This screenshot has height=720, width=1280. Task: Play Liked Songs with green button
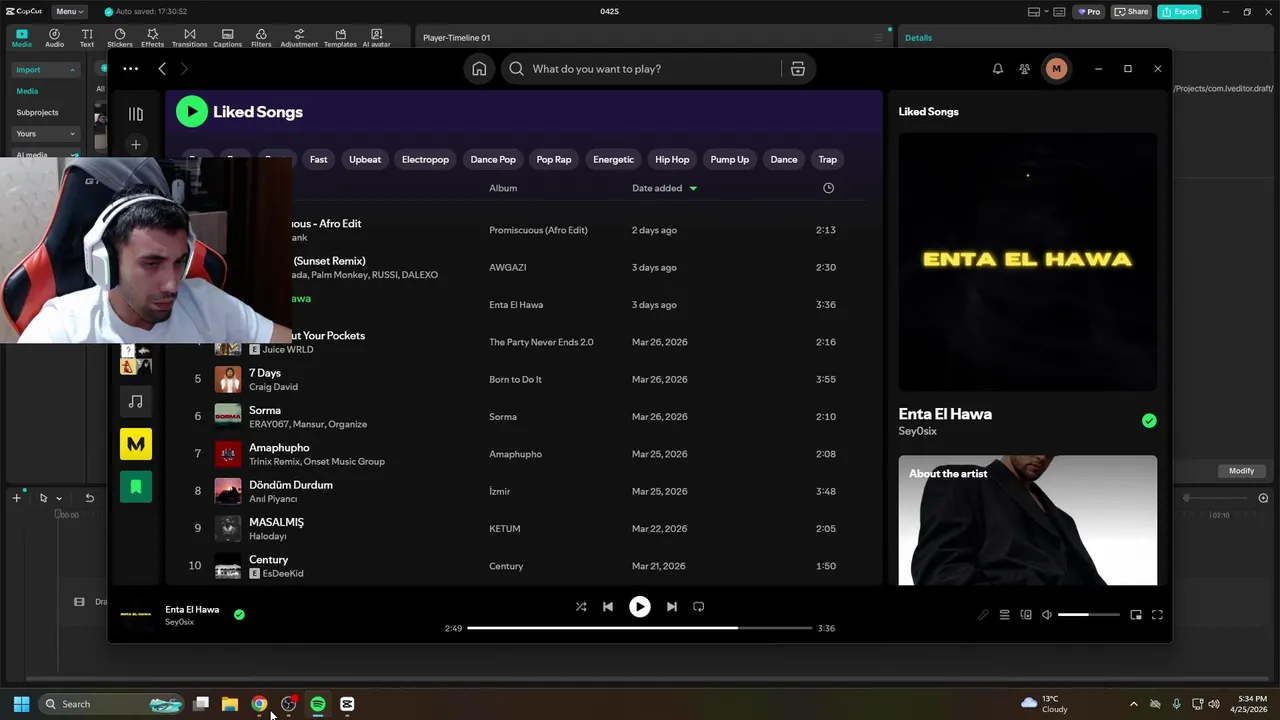192,112
